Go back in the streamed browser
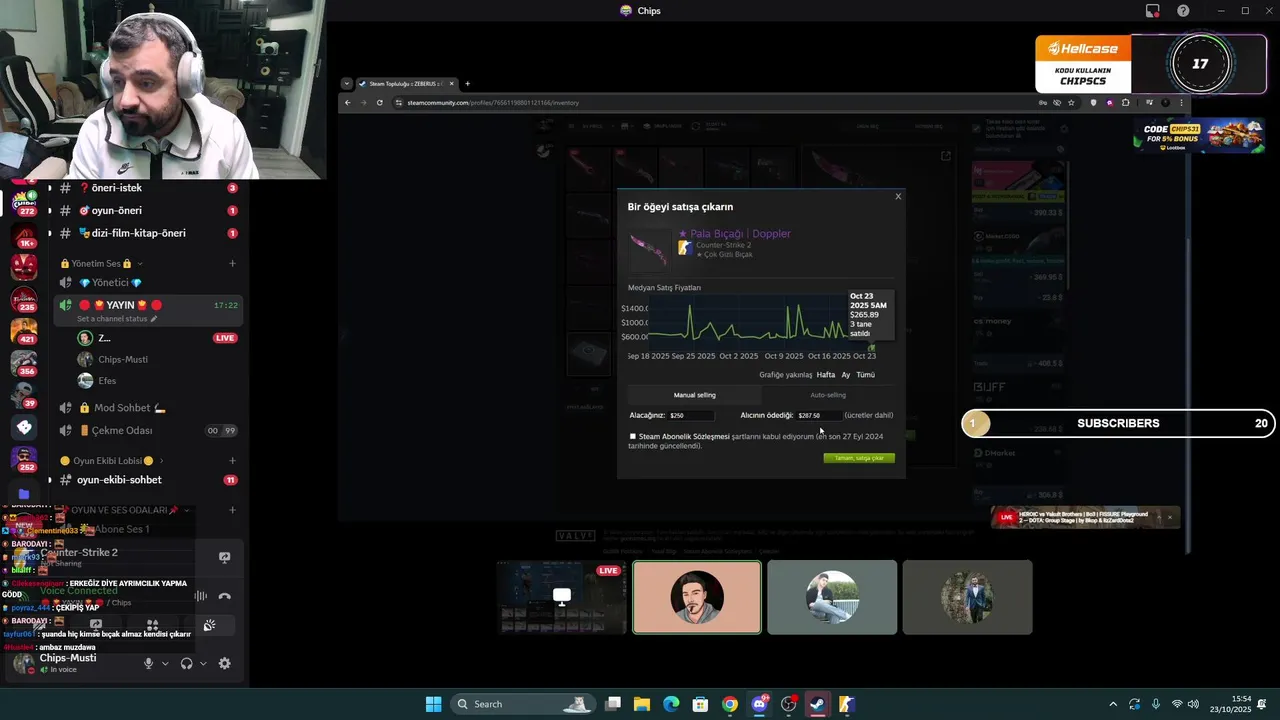The image size is (1280, 720). pos(348,103)
